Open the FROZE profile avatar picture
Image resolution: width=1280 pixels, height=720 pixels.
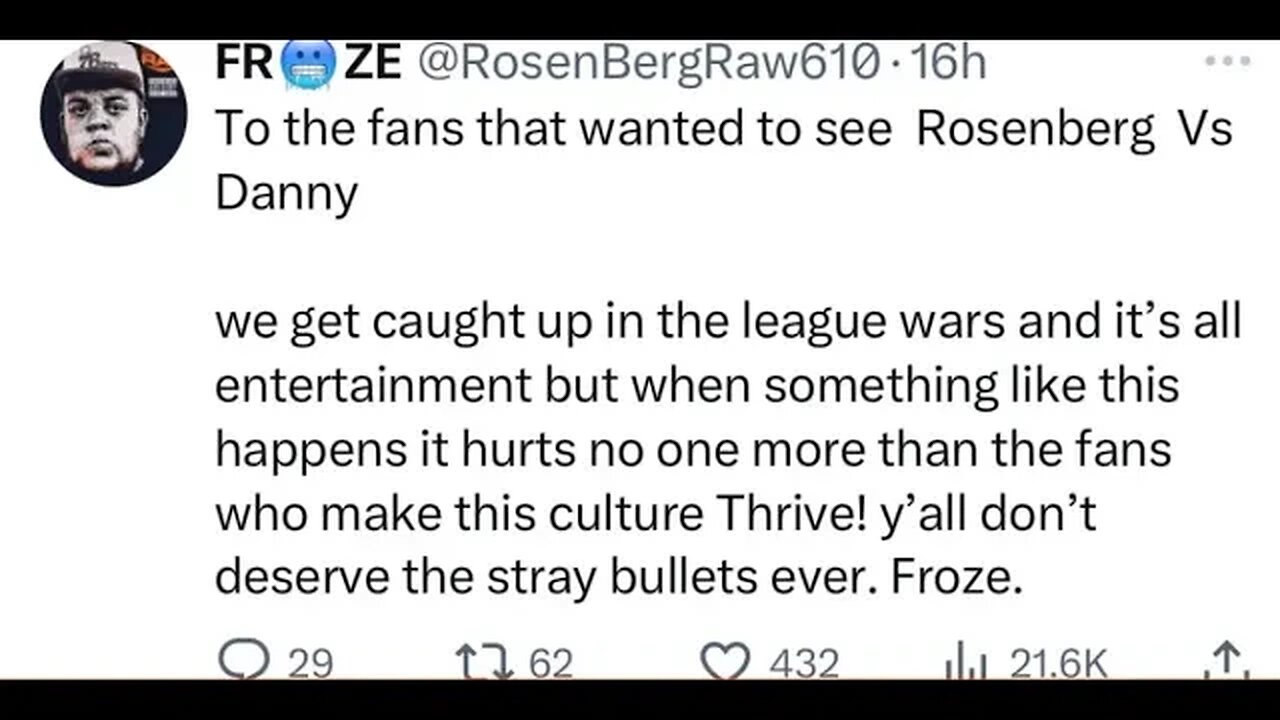point(113,113)
